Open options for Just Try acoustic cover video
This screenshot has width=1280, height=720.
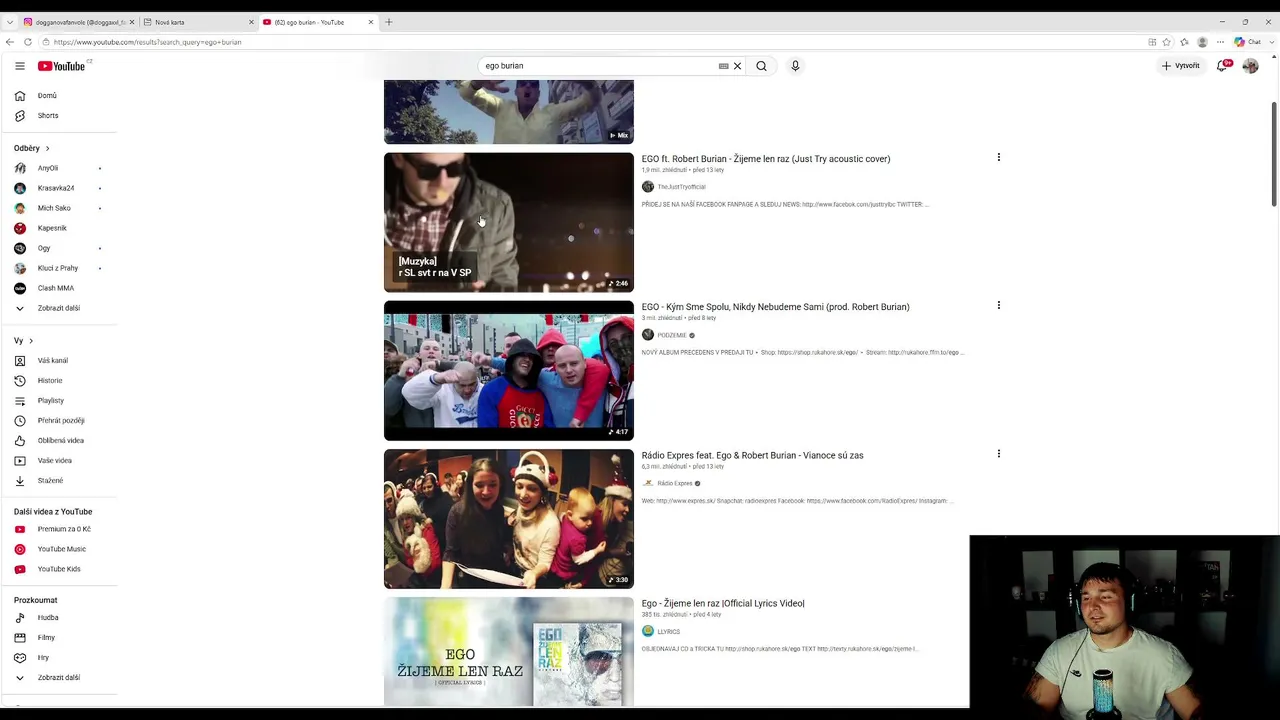998,157
